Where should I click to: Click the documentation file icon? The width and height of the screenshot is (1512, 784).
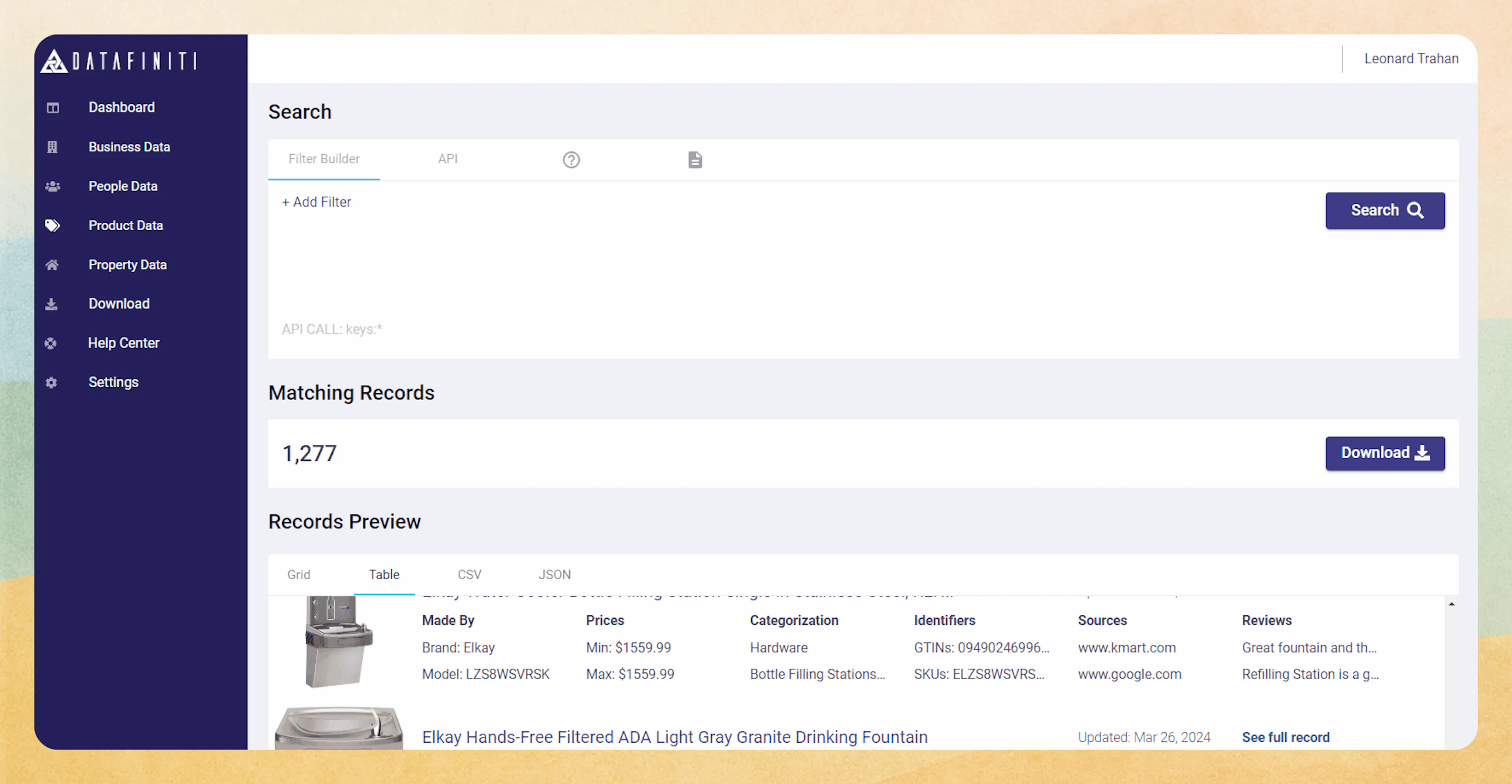tap(695, 159)
